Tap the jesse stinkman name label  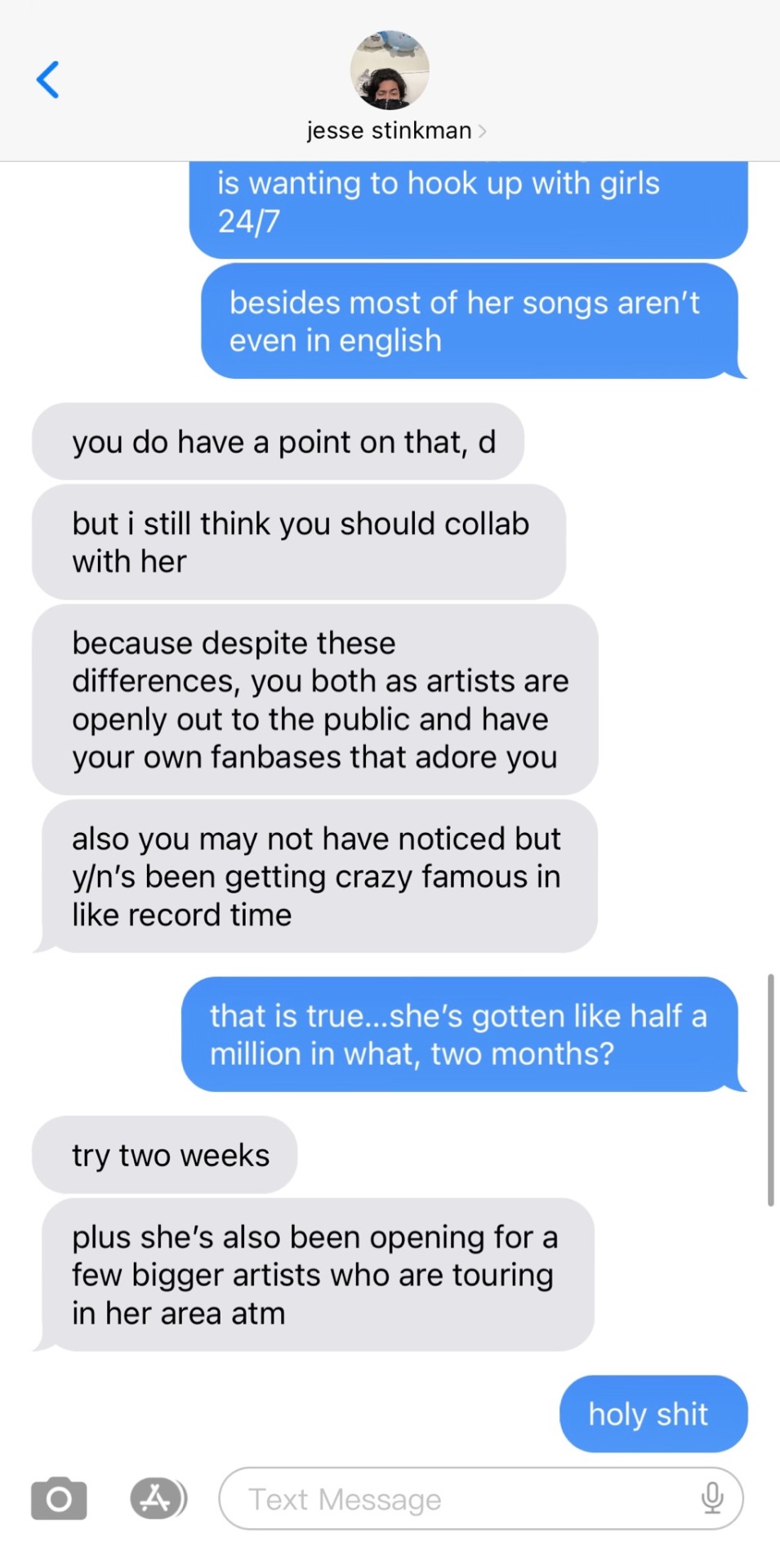[390, 131]
